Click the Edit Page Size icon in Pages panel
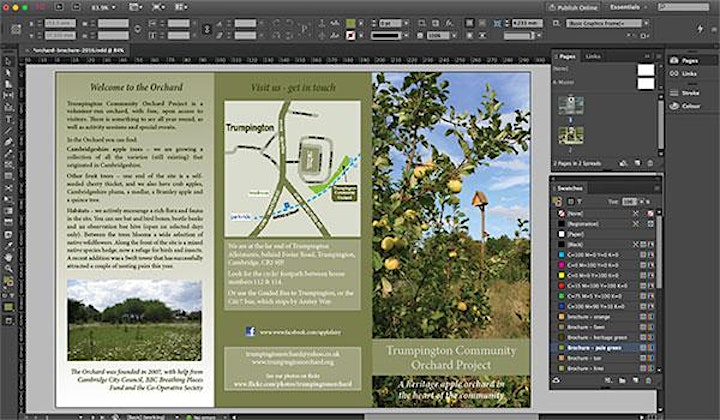Screen dimensions: 720x420 tap(623, 163)
